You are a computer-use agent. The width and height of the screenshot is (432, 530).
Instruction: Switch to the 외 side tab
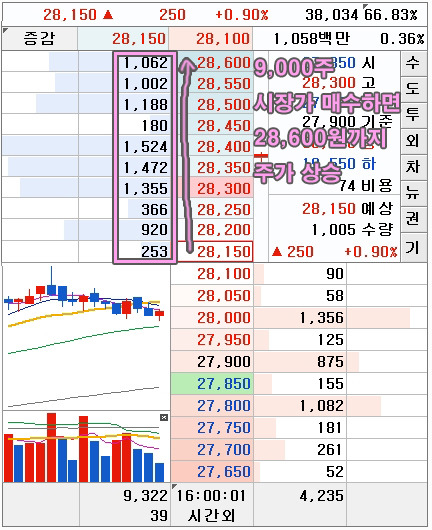[412, 141]
